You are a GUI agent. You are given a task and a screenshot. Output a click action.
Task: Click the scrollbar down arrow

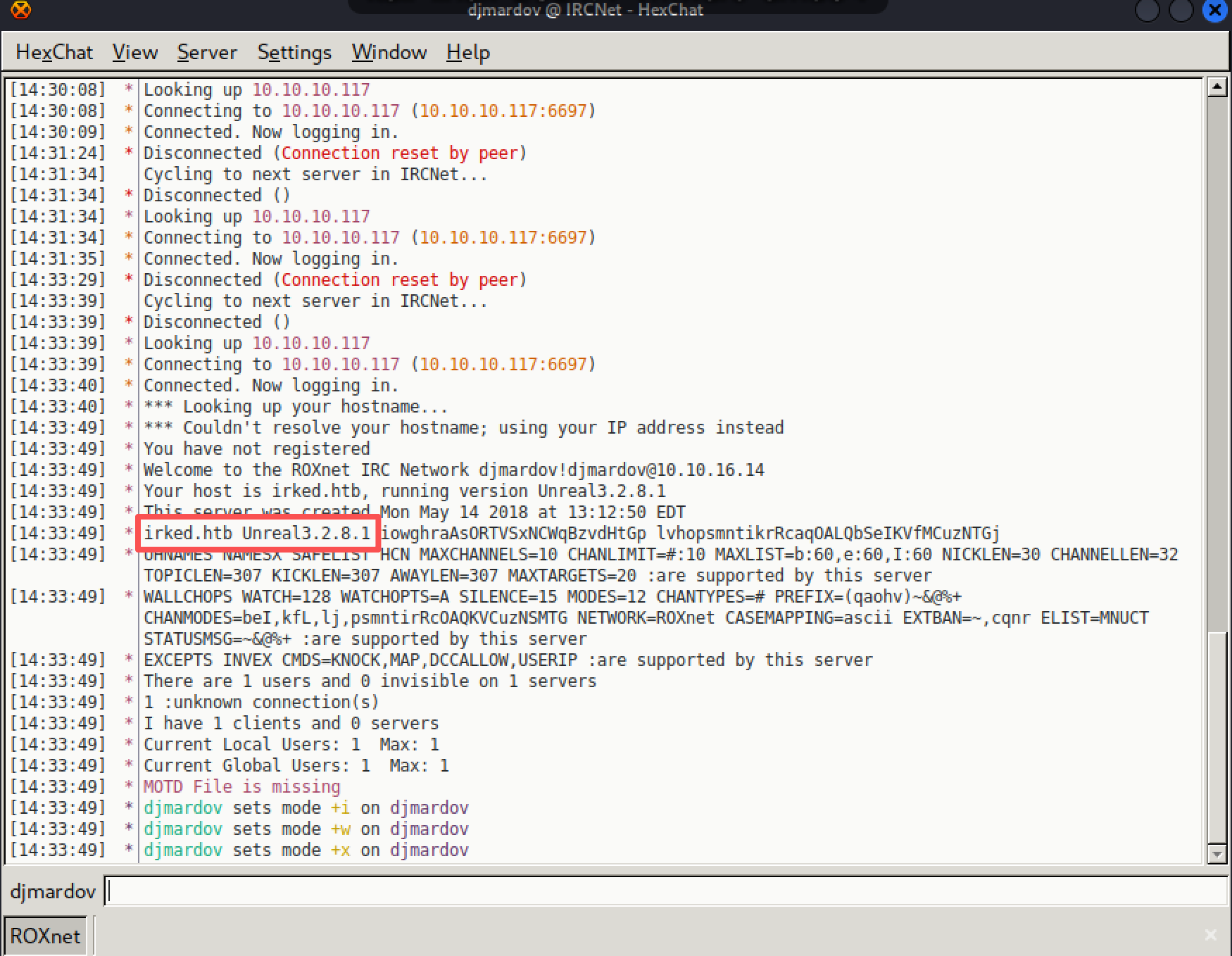[1217, 854]
